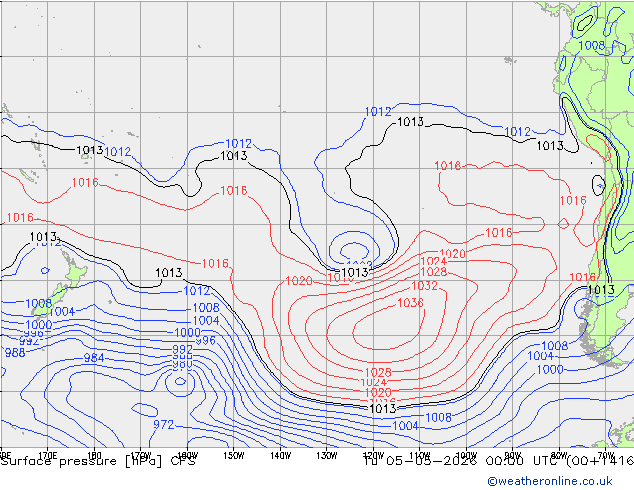Click the 1004 label beside New Zealand's South Island
The image size is (634, 490).
pos(62,312)
